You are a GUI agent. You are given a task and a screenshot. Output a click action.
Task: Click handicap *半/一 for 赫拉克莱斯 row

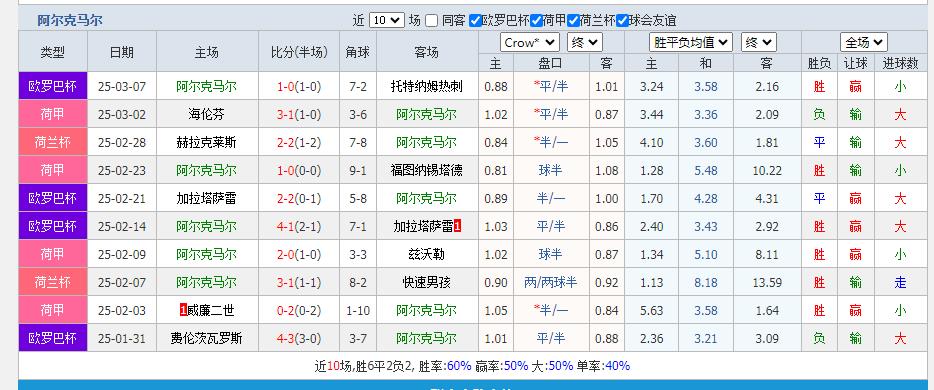[x=551, y=142]
